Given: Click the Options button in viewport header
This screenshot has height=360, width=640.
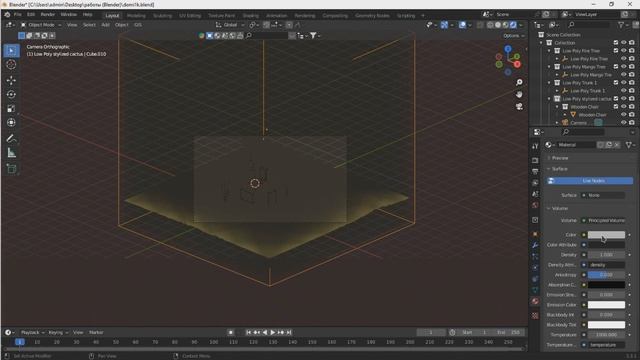Looking at the screenshot, I should (513, 36).
